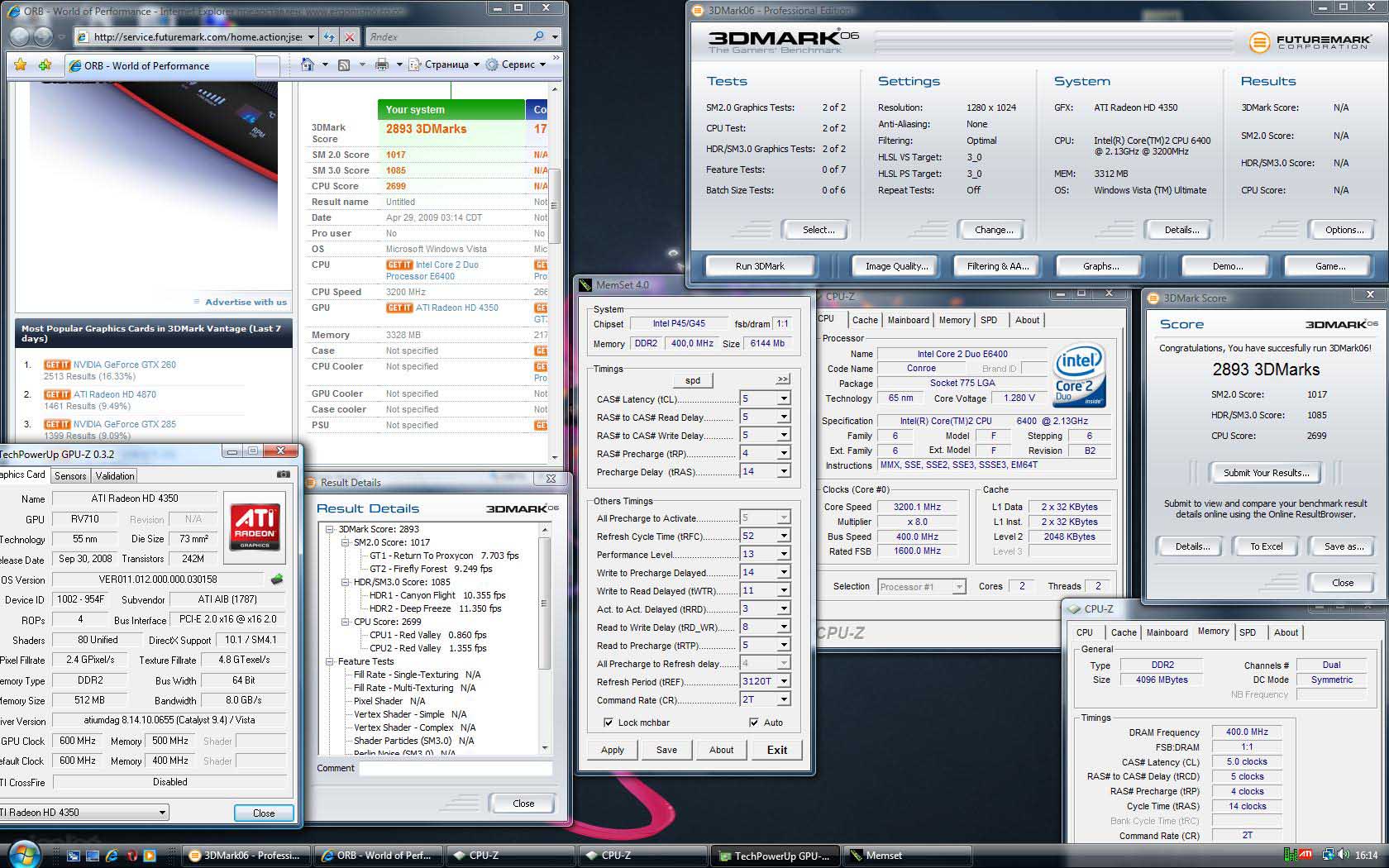
Task: Collapse the SM2.0 Score: 1017 tree node
Action: [345, 542]
